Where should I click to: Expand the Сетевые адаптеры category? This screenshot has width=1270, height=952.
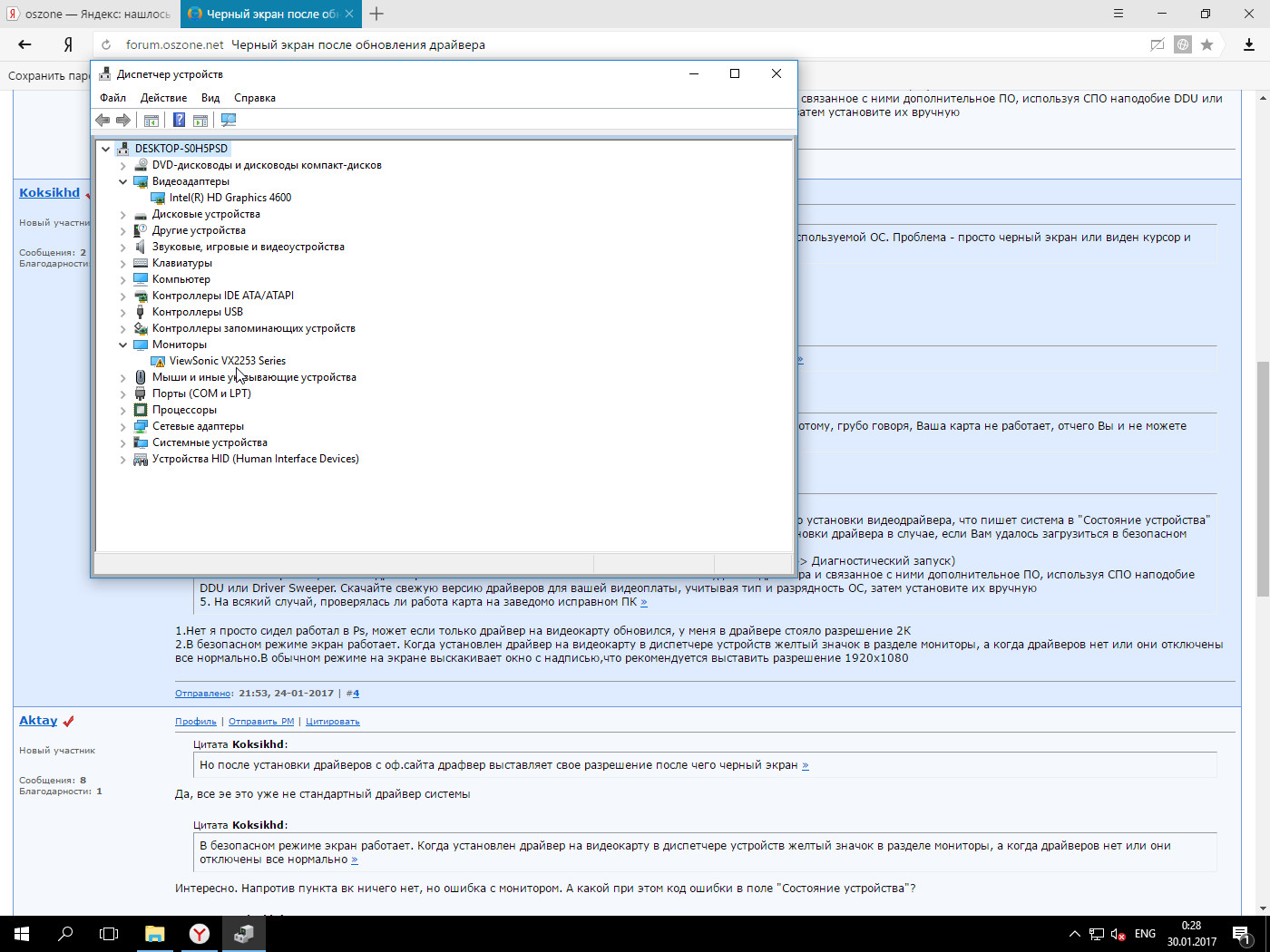[123, 426]
